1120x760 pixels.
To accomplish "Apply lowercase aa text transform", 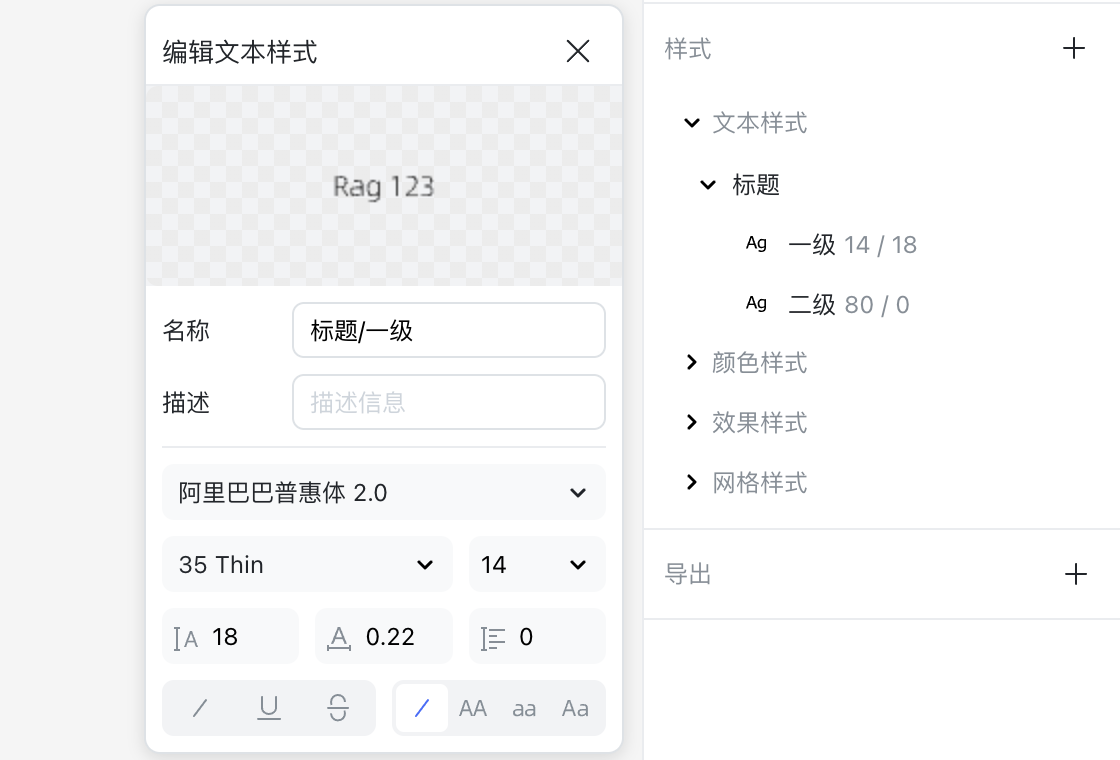I will (524, 708).
